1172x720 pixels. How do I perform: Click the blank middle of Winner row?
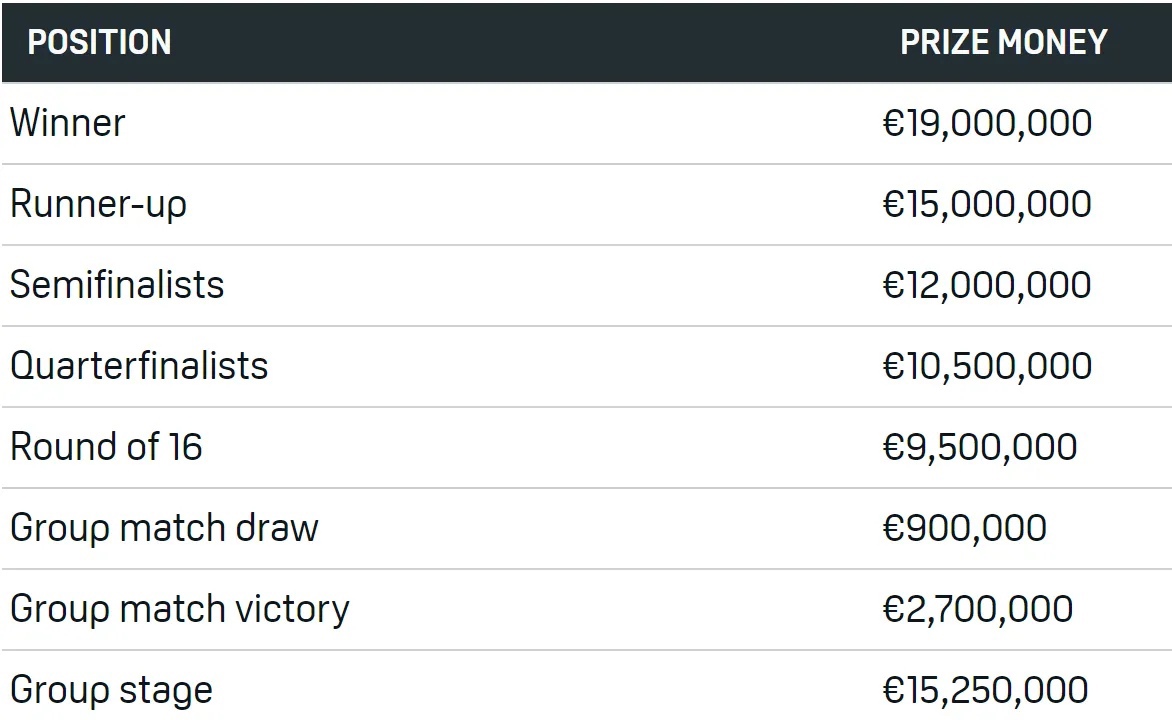[500, 123]
